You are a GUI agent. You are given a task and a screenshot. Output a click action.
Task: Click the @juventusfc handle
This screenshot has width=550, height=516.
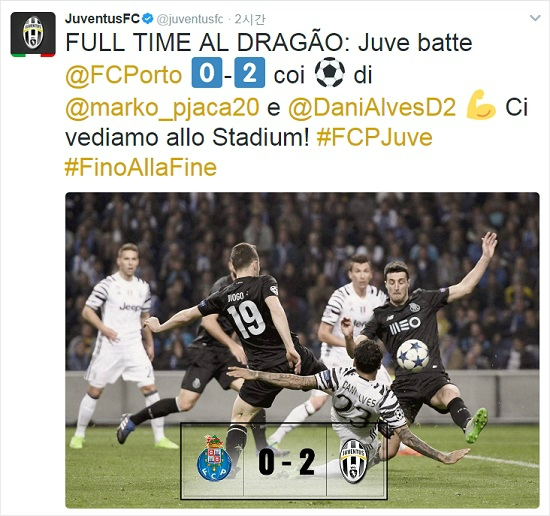(189, 19)
